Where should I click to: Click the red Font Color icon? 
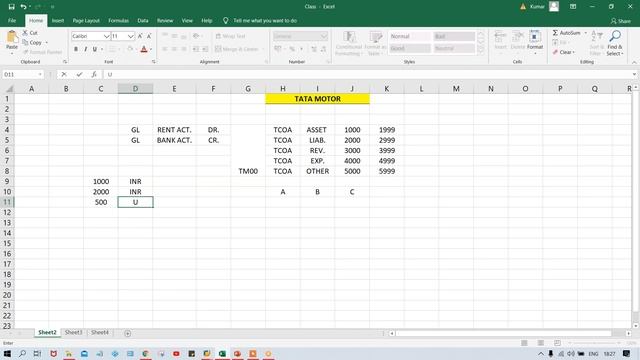144,49
